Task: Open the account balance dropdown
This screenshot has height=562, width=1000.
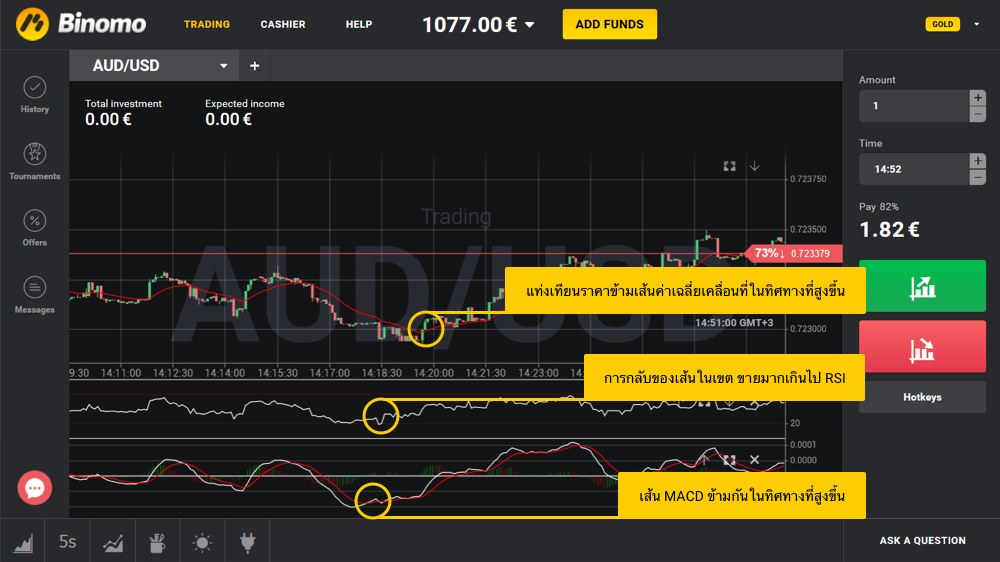Action: tap(530, 25)
